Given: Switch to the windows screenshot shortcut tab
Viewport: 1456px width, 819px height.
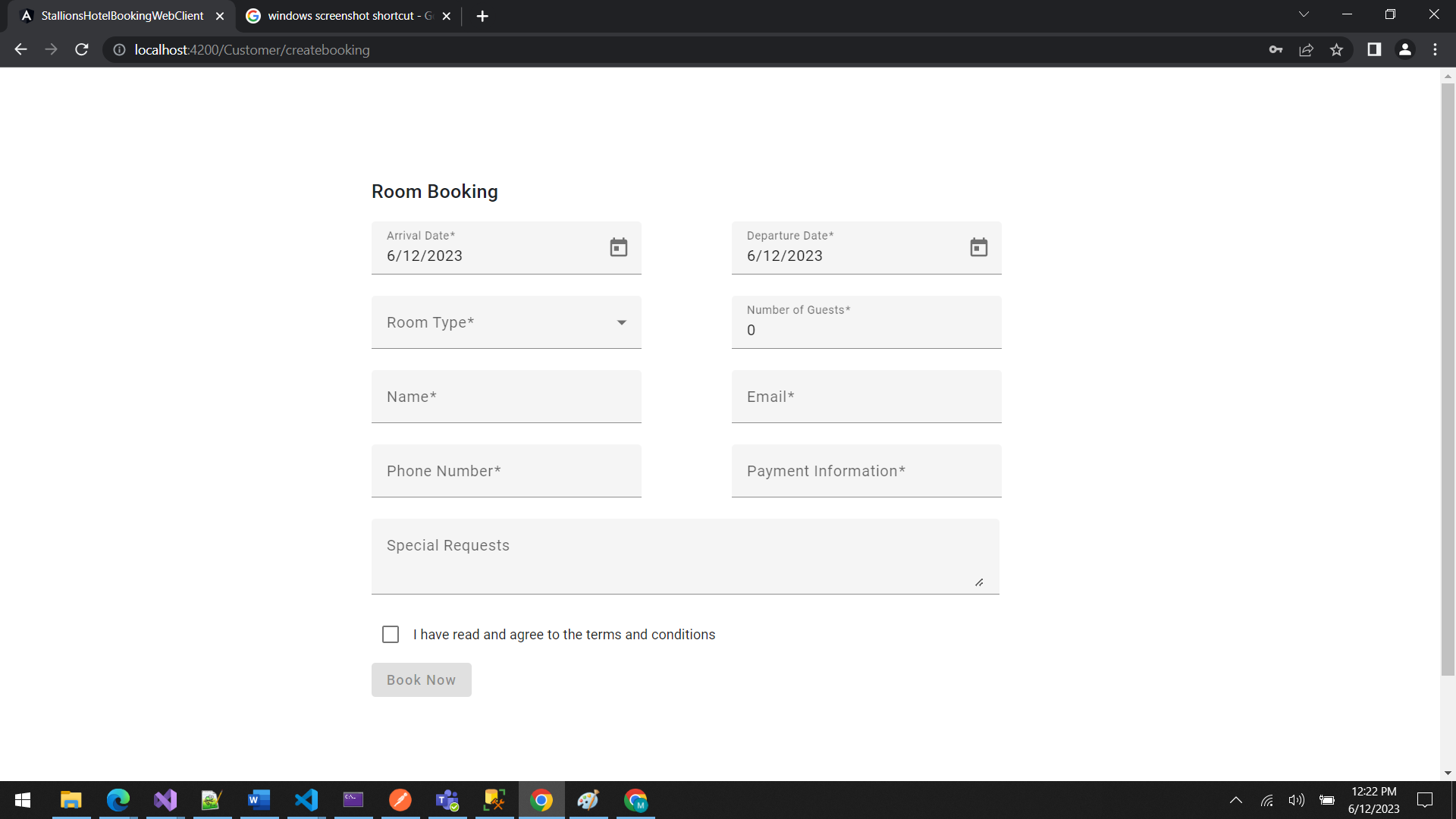Looking at the screenshot, I should pos(350,16).
